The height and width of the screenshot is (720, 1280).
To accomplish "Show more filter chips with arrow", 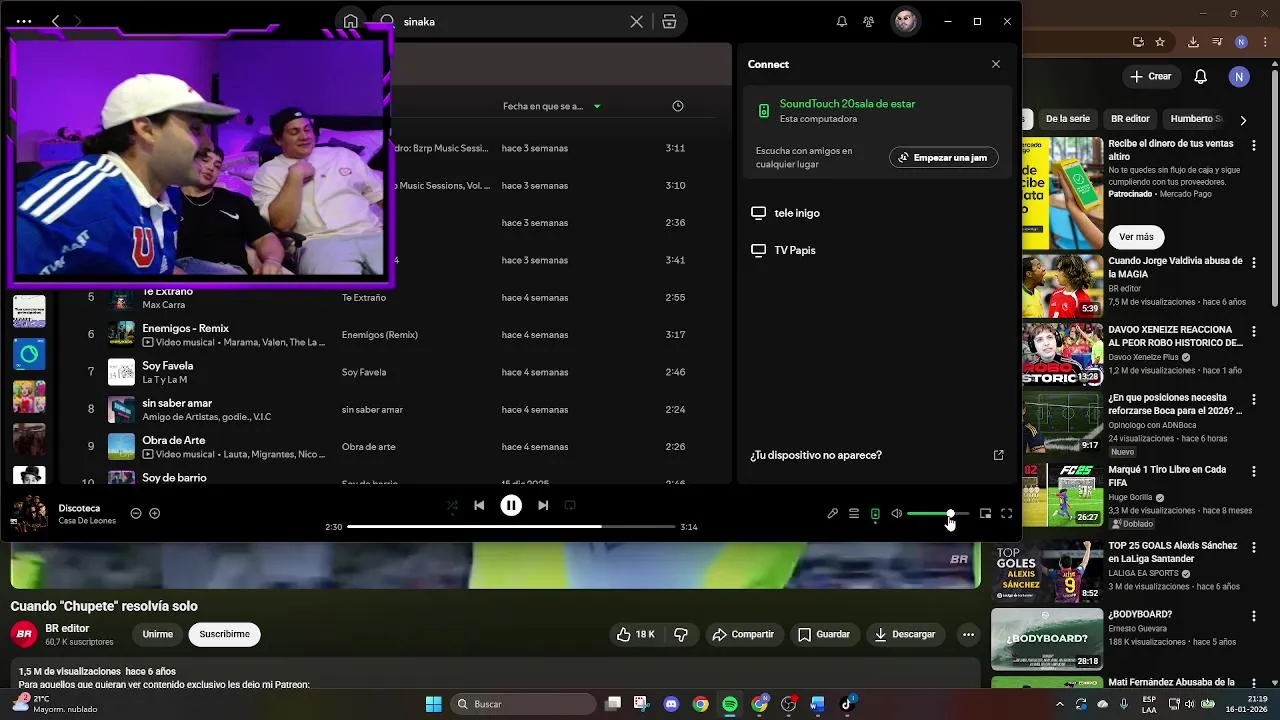I will (x=1243, y=120).
